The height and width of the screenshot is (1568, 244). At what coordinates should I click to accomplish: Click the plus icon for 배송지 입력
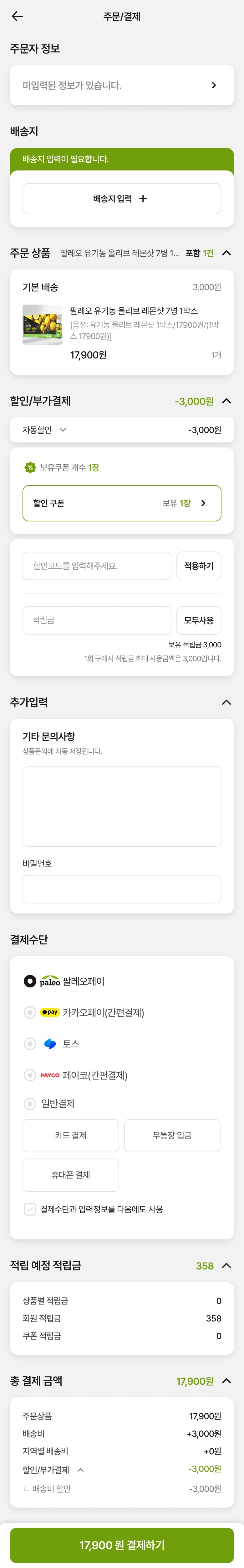(143, 198)
